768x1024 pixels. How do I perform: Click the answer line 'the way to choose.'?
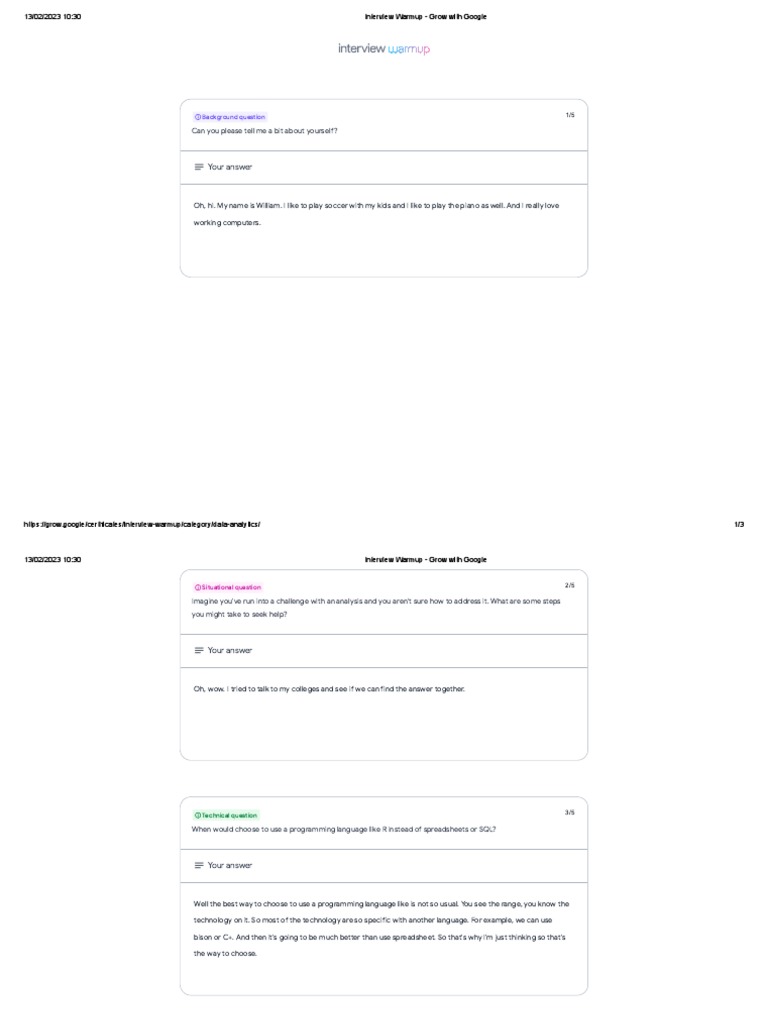[x=225, y=953]
